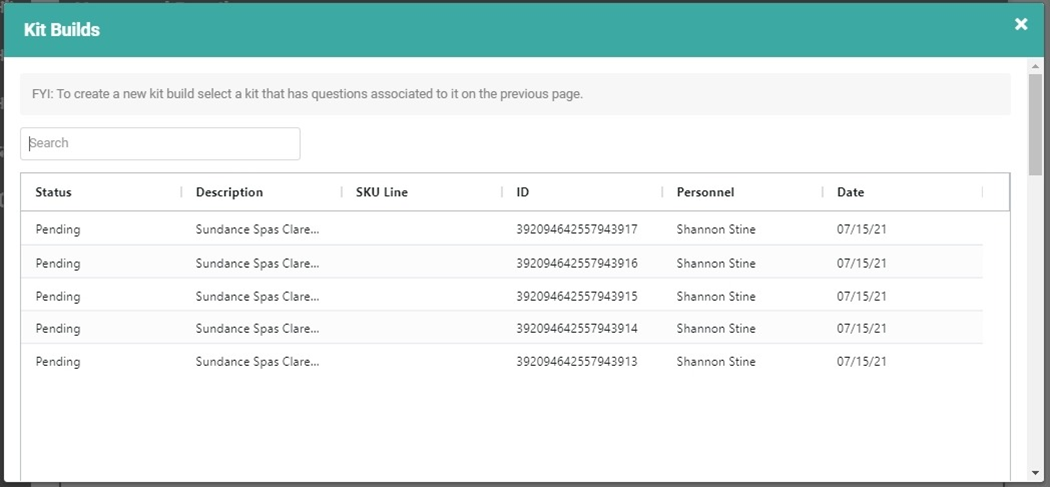Image resolution: width=1050 pixels, height=487 pixels.
Task: Close the Kit Builds dialog
Action: coord(1021,24)
